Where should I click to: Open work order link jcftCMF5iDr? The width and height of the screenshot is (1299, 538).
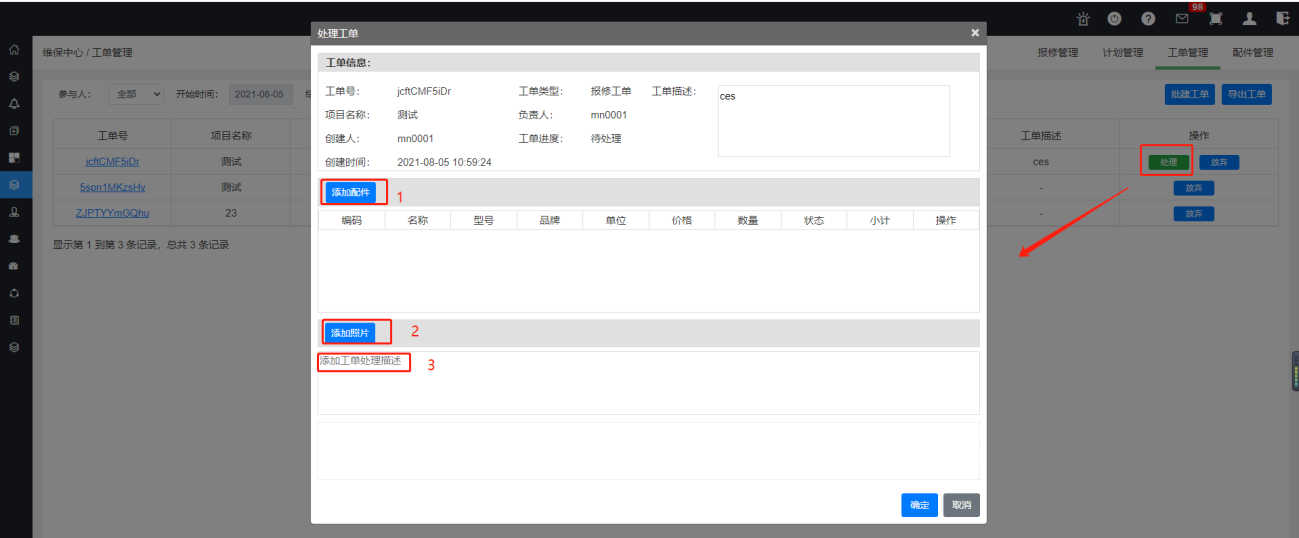(112, 161)
